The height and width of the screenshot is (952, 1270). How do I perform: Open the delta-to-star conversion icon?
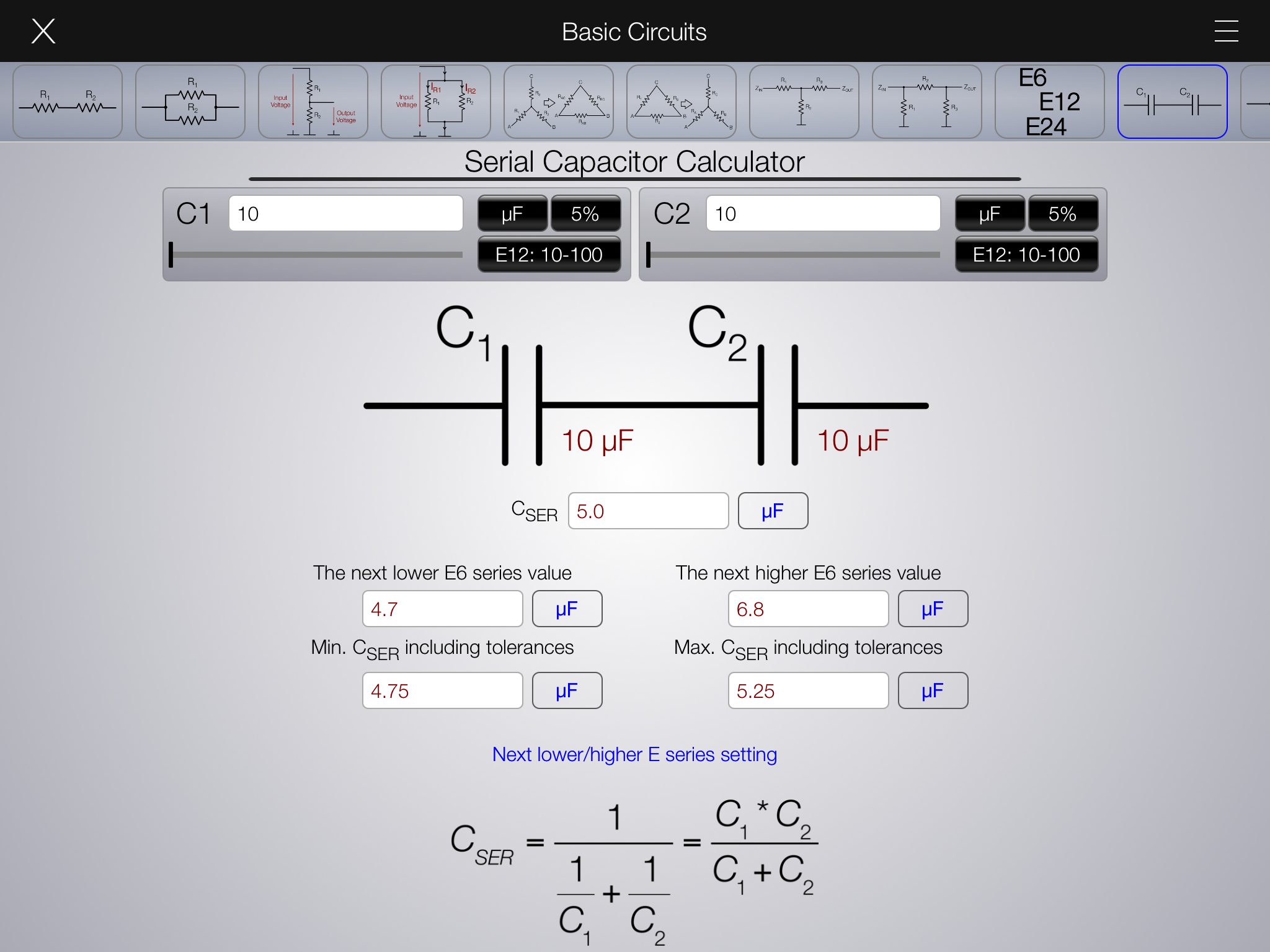[x=681, y=102]
